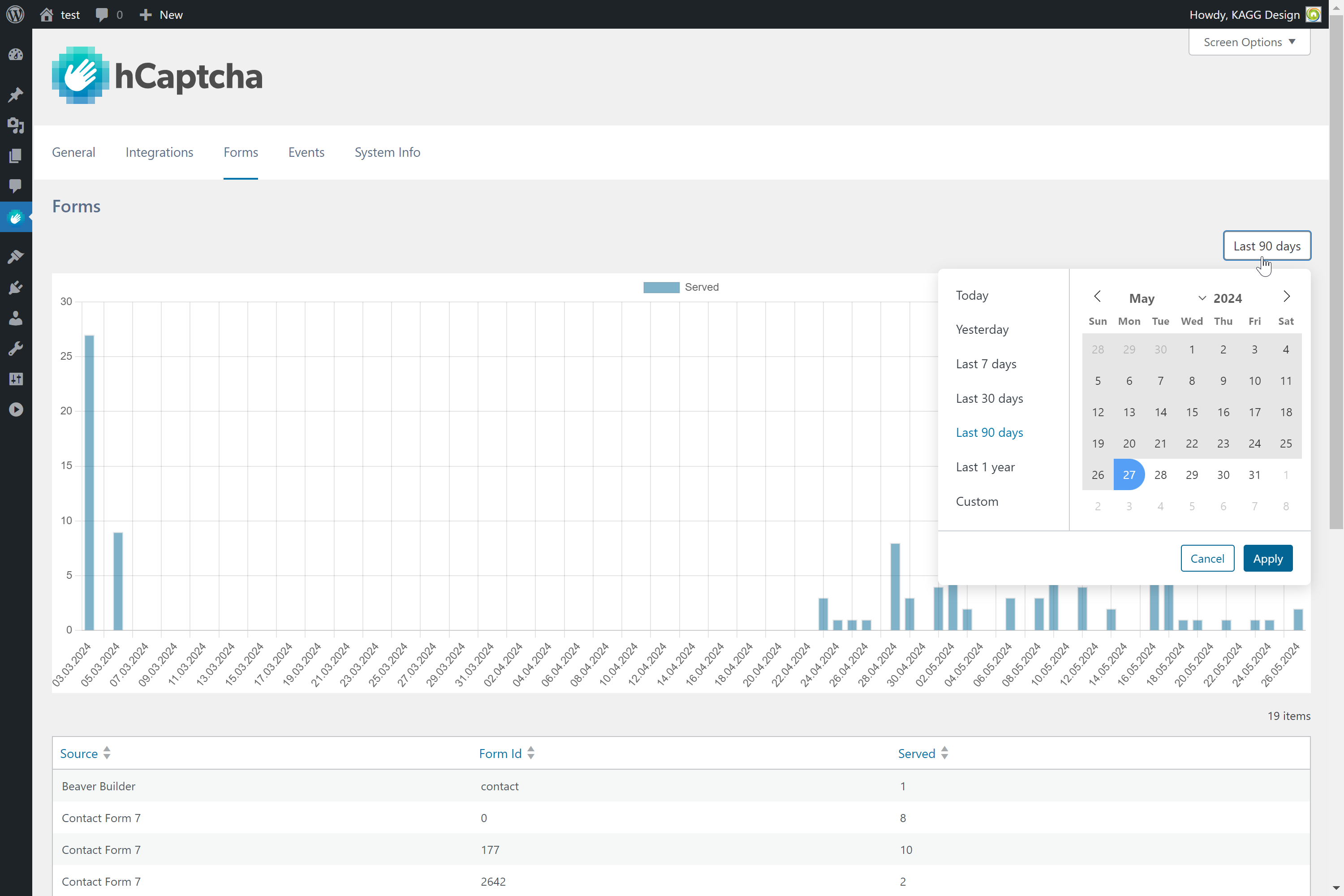Open the Media sidebar icon

(15, 125)
